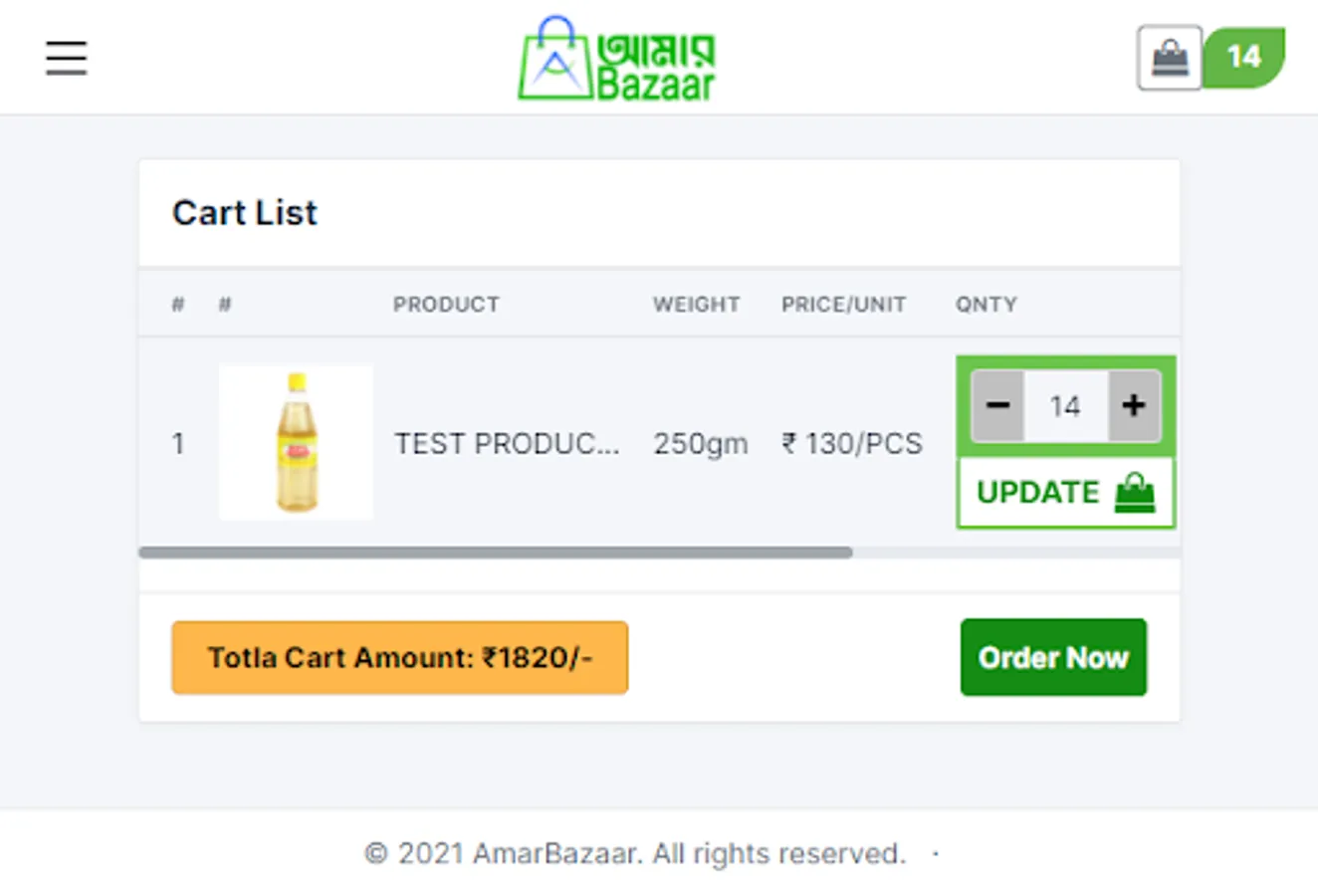This screenshot has width=1318, height=896.
Task: Click the PRICE/UNIT column header
Action: [x=843, y=305]
